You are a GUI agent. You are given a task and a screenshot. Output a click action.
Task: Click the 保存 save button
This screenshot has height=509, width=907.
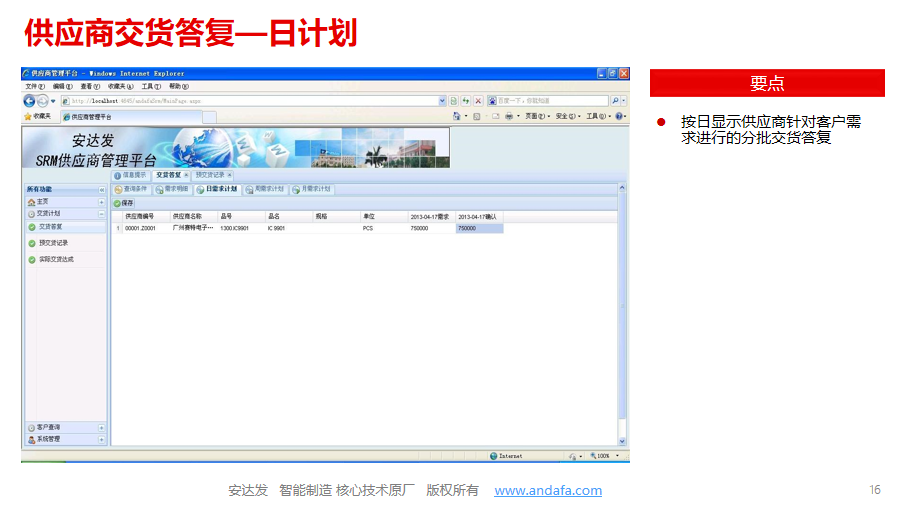(123, 203)
